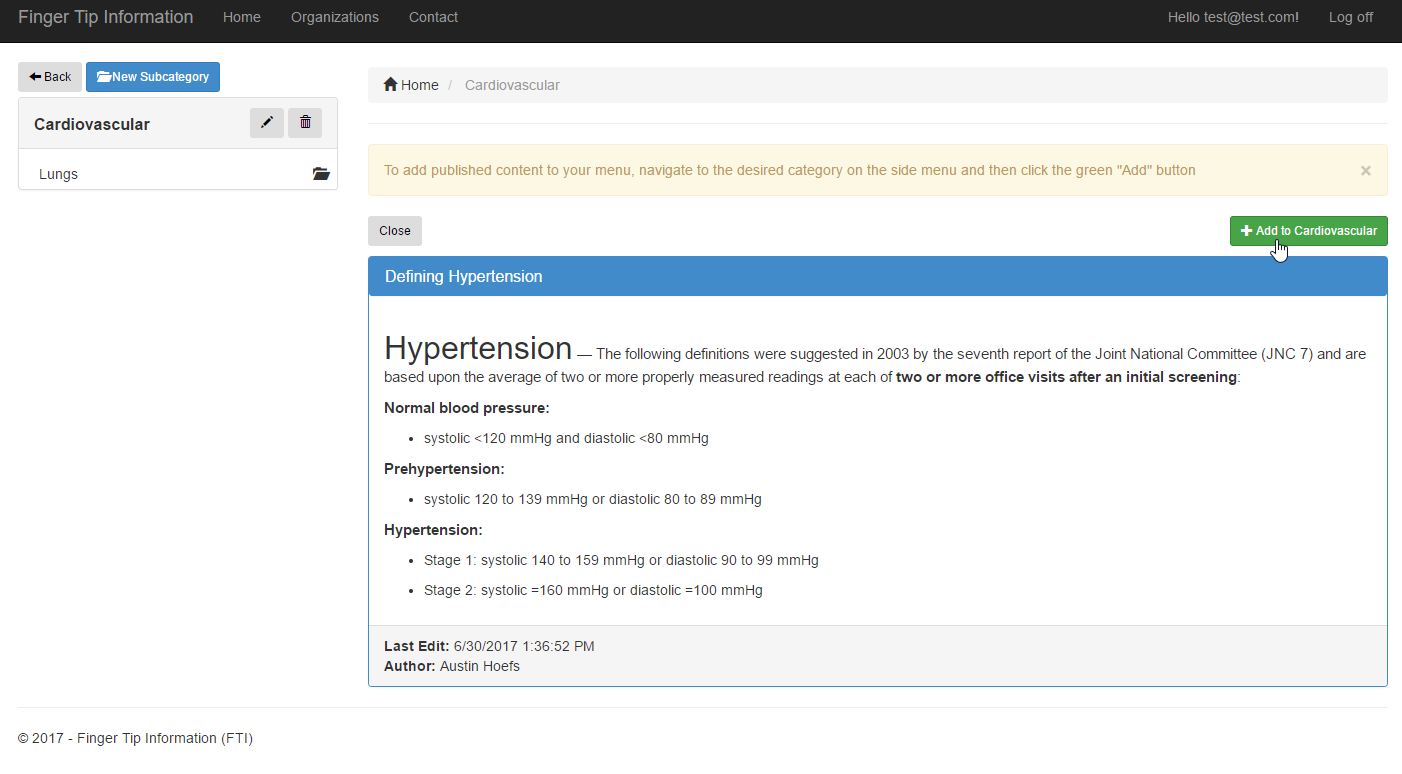Click Add to Cardiovascular green button
This screenshot has height=774, width=1402.
point(1308,231)
